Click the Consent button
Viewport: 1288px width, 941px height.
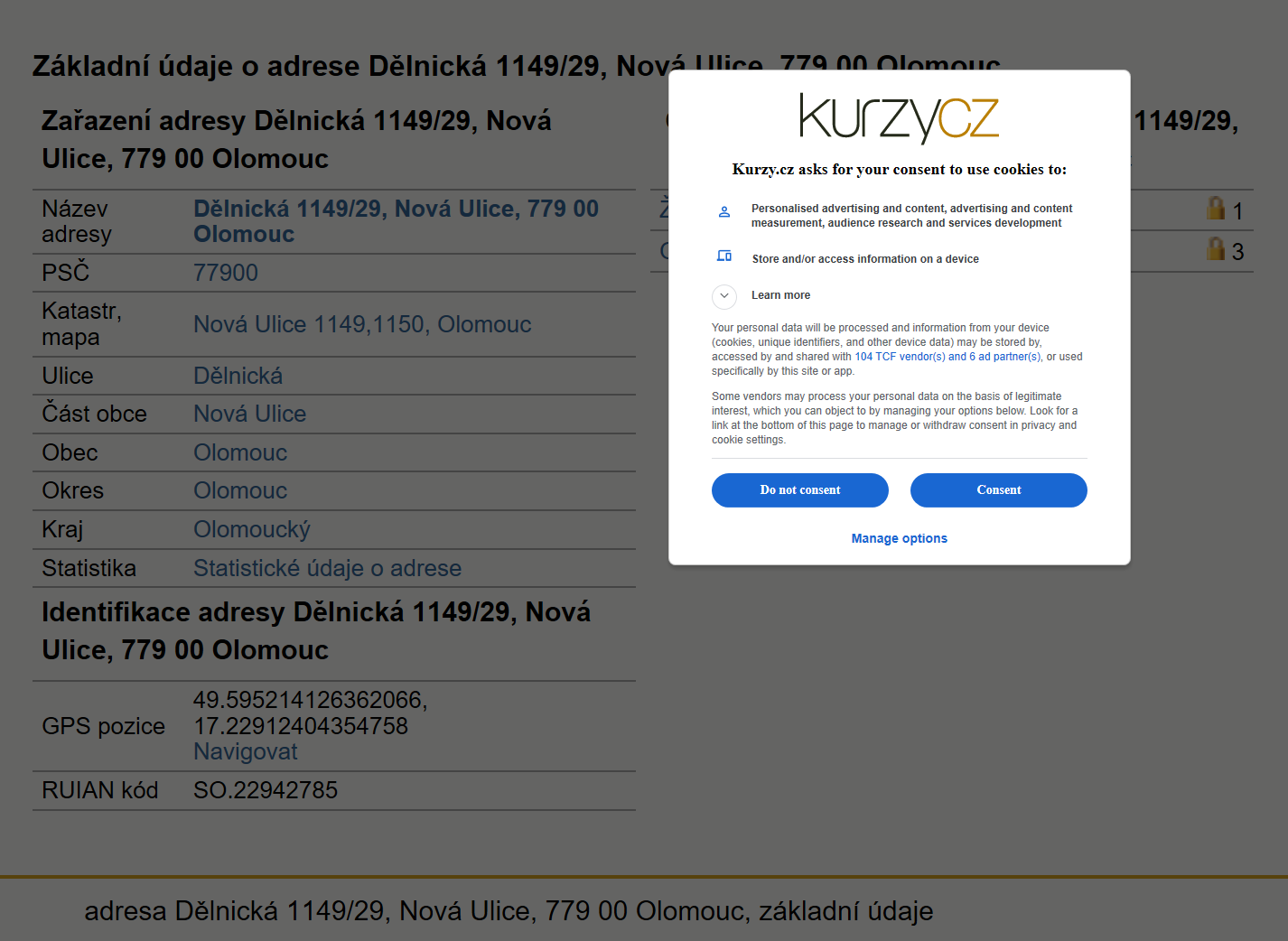(999, 490)
